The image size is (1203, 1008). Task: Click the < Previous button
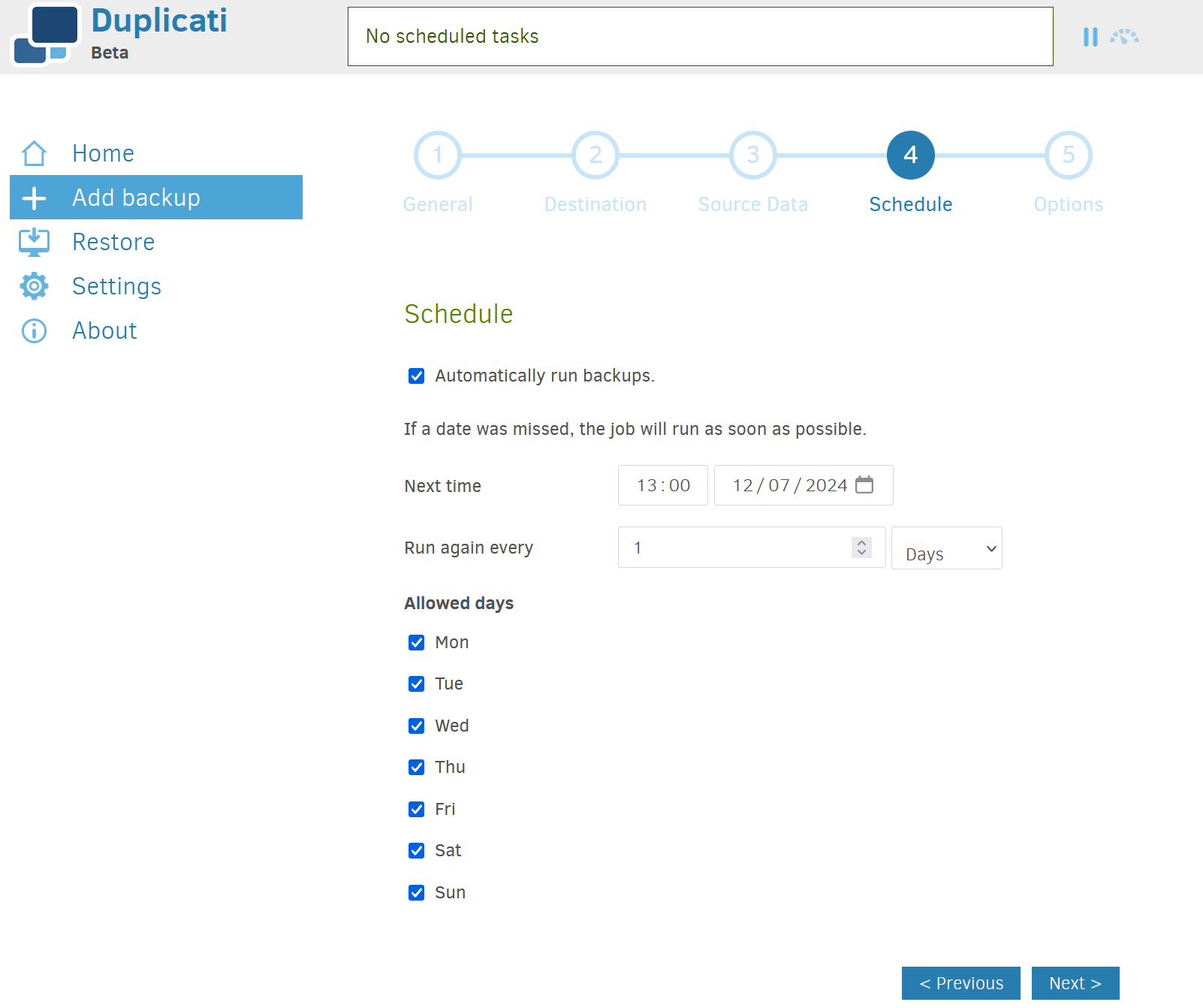[x=961, y=983]
